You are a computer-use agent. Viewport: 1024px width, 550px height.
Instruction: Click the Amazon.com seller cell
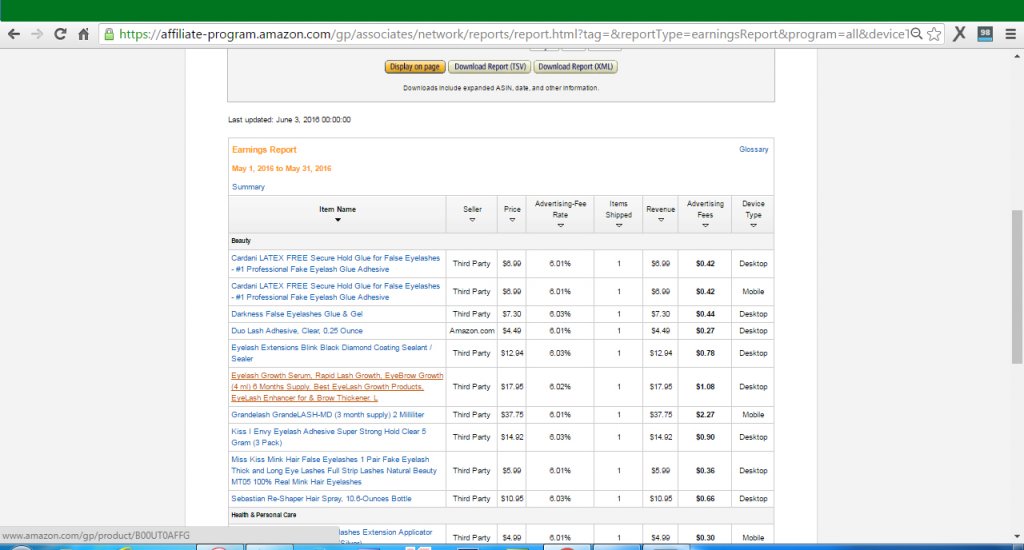[472, 331]
